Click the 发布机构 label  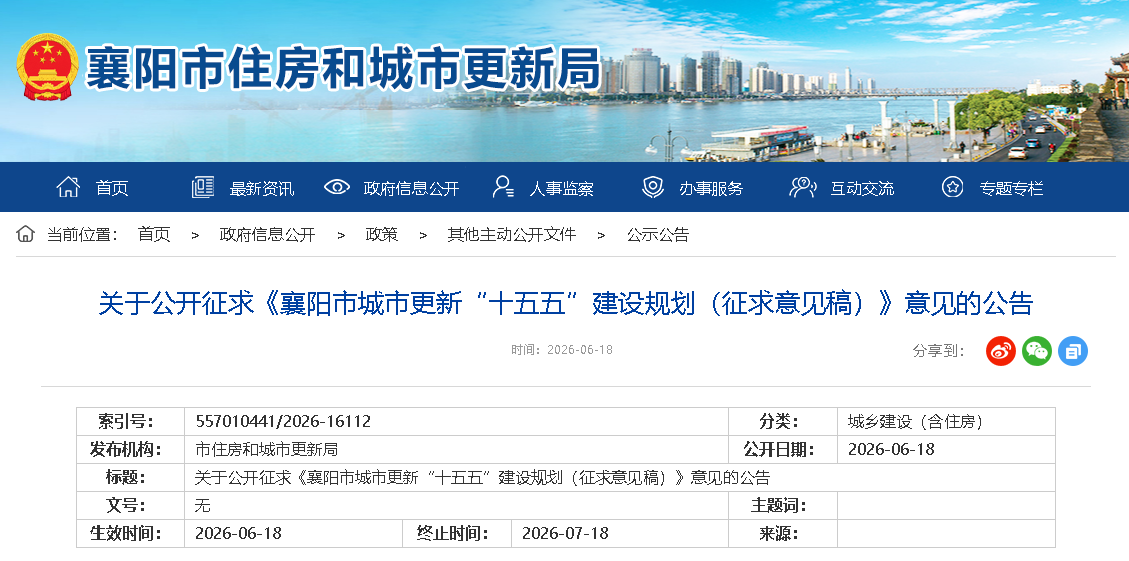point(125,450)
